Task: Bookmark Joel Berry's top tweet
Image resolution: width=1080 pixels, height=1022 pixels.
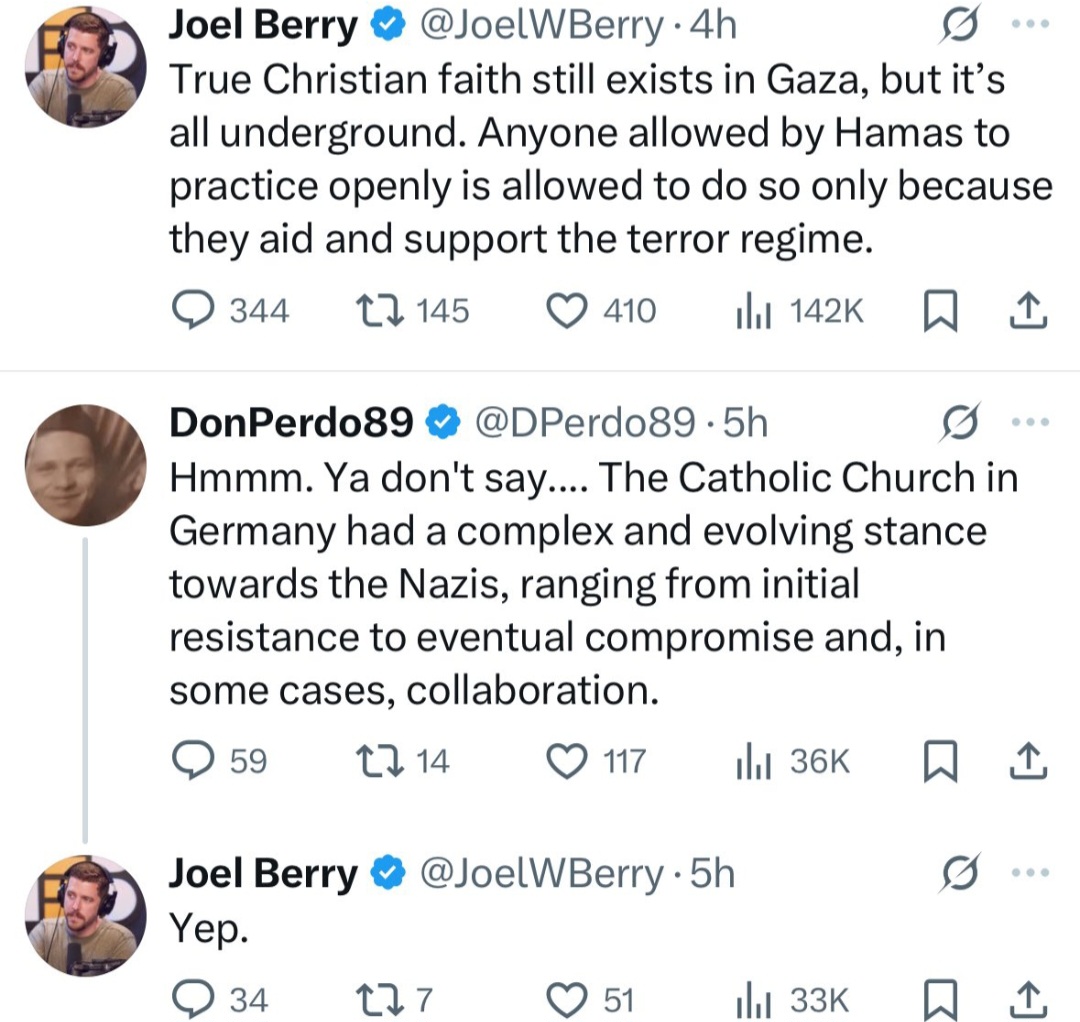Action: tap(940, 311)
